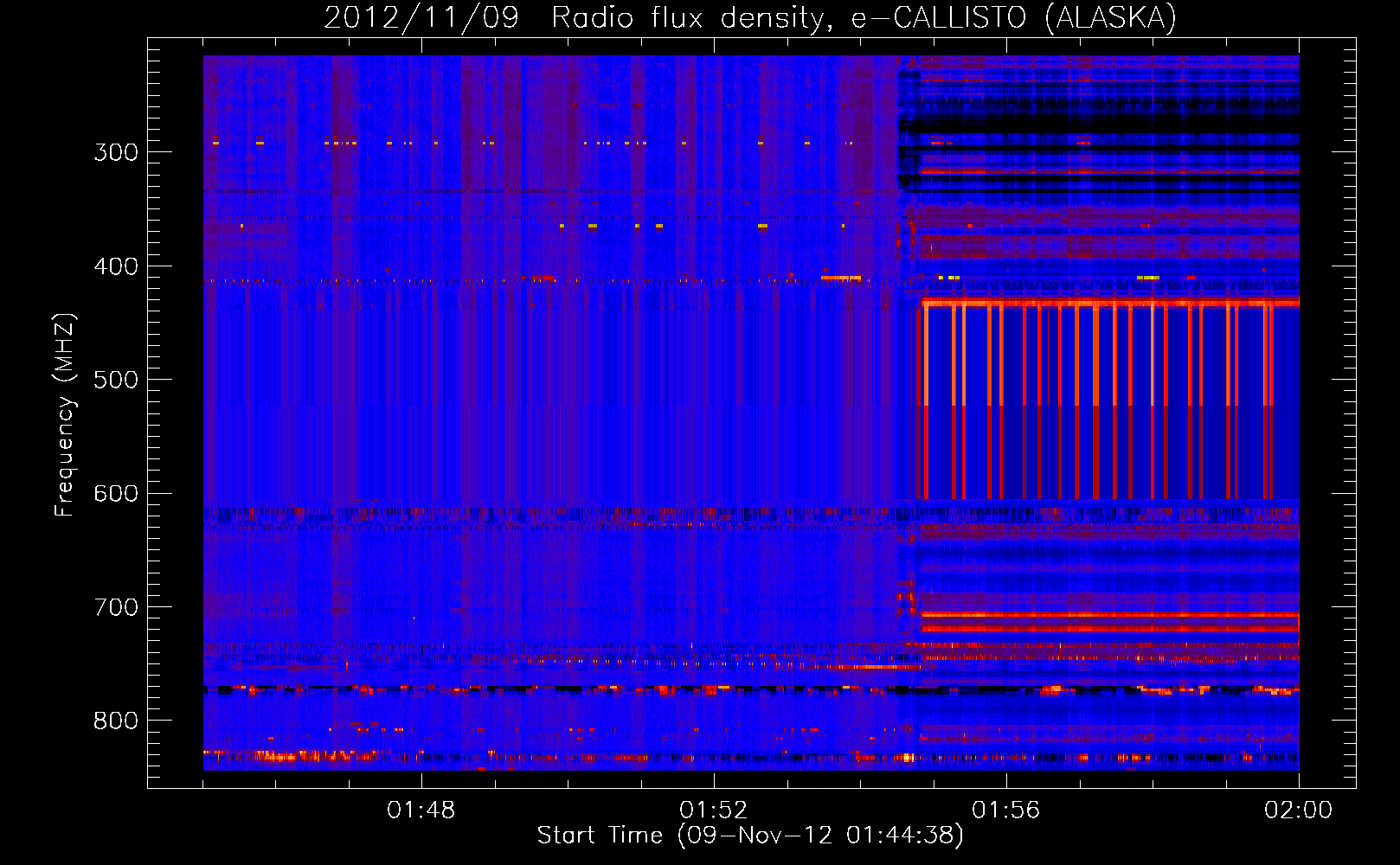Click the 'Frequency (MHZ)' axis label
1400x865 pixels.
tap(65, 415)
